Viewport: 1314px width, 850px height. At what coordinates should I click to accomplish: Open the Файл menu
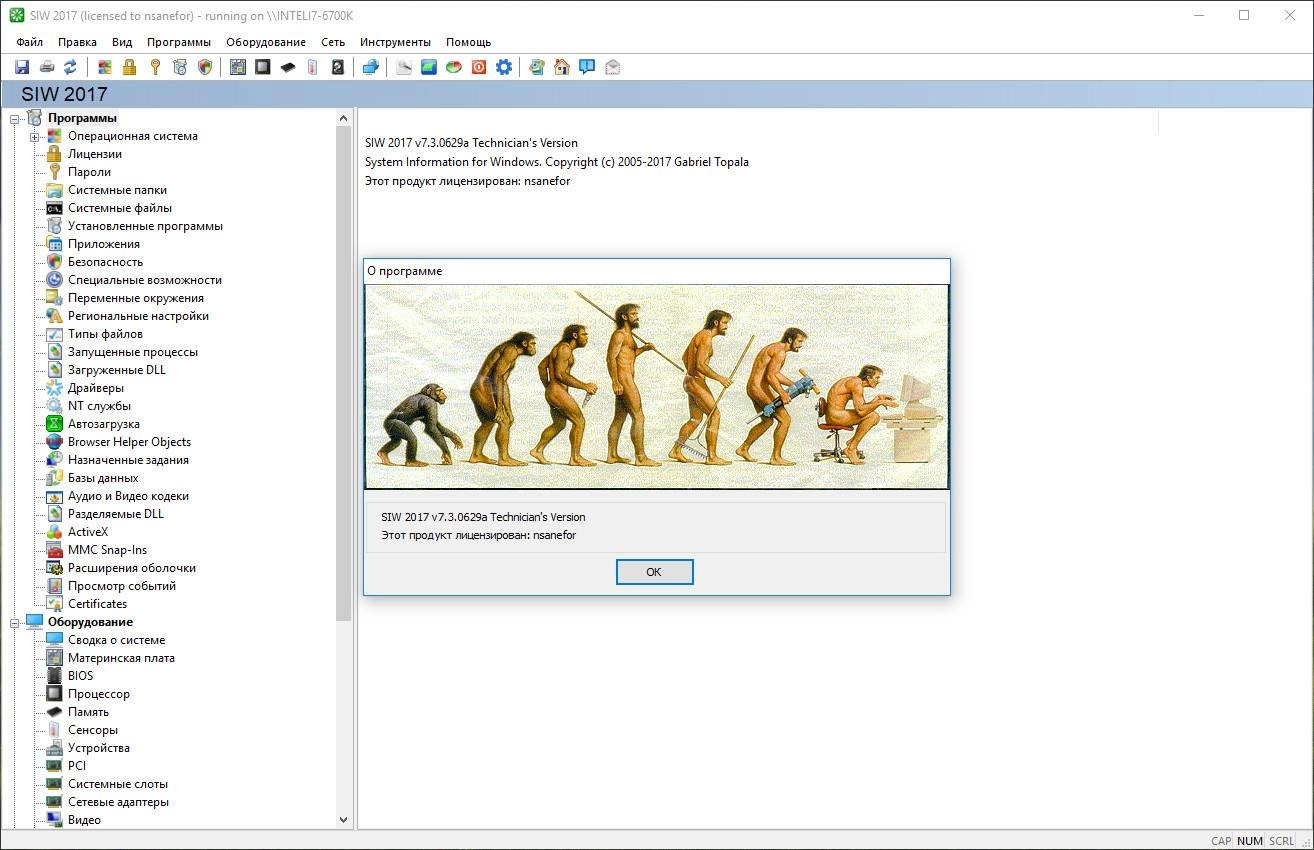(30, 42)
